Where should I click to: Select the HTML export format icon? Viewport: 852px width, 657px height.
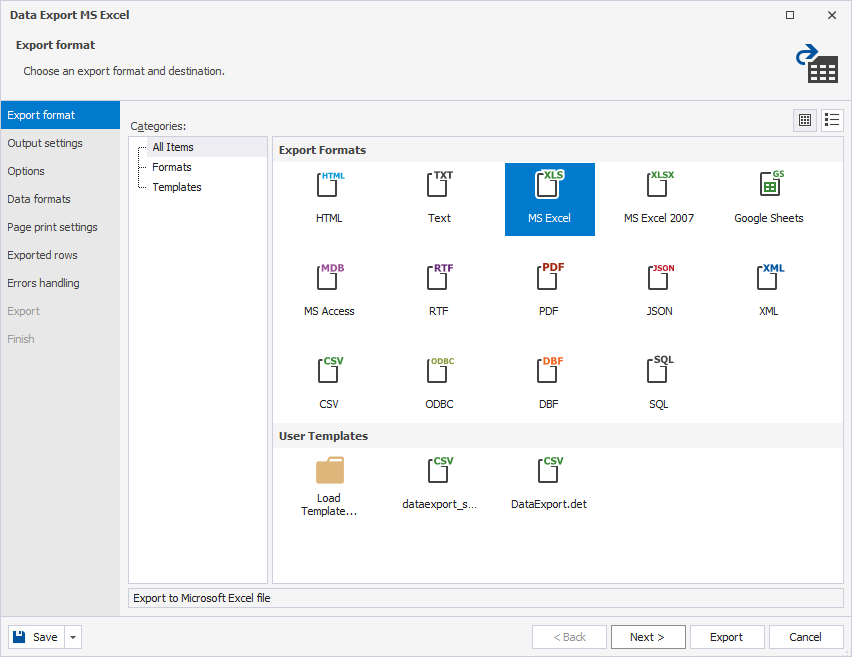329,187
